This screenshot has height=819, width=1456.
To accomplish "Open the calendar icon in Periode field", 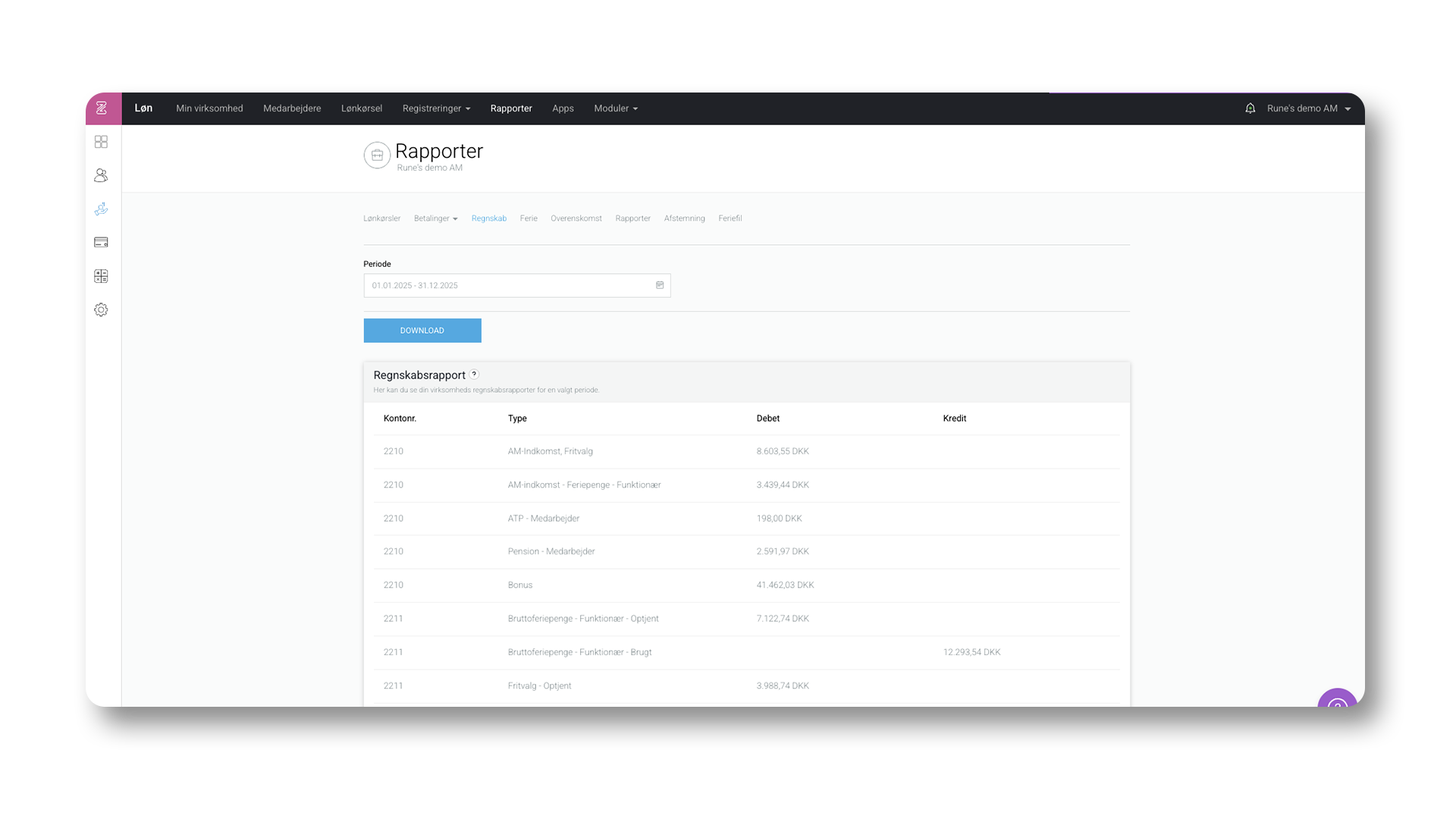I will [660, 285].
